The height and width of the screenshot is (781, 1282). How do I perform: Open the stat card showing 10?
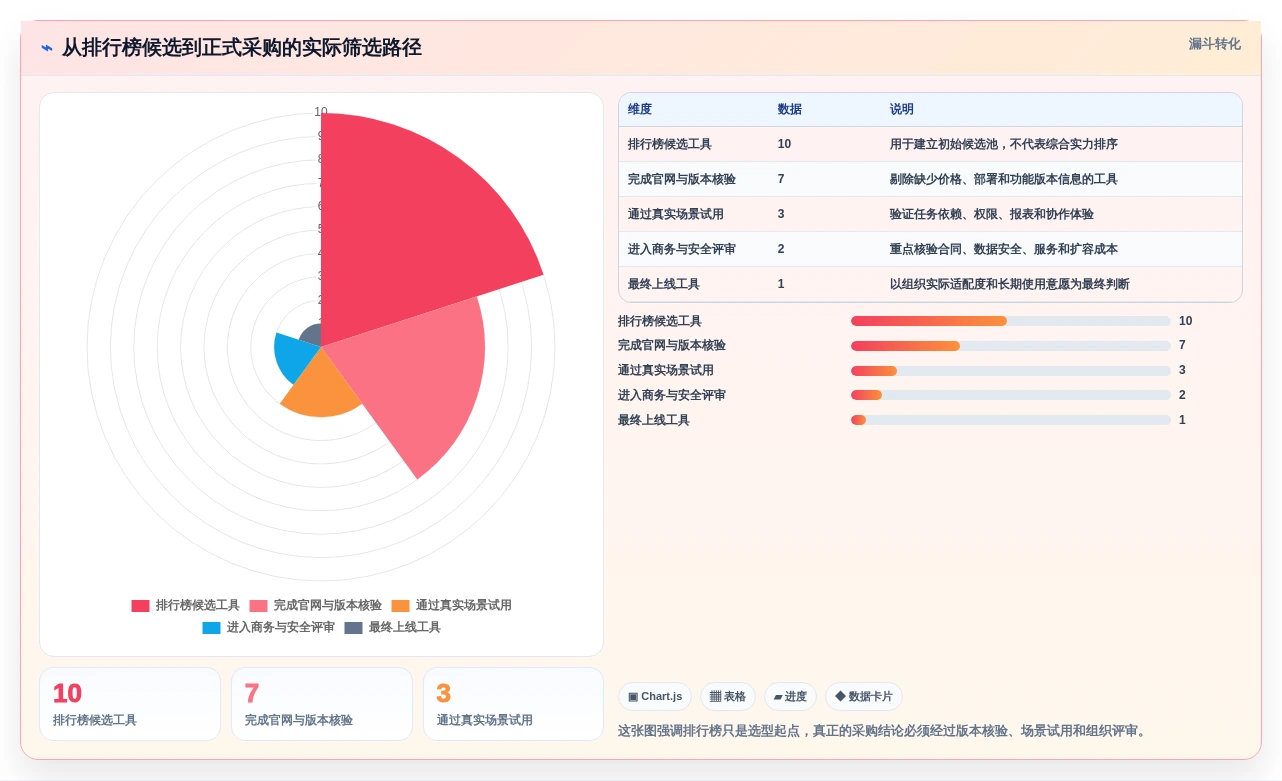(x=130, y=704)
